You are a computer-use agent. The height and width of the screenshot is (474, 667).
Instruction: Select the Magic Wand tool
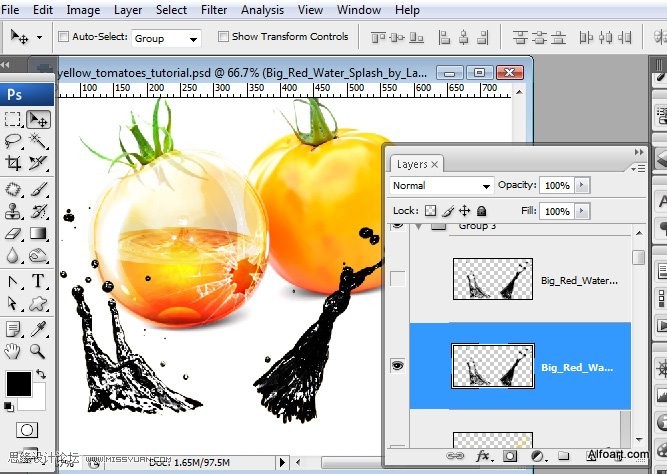pyautogui.click(x=38, y=140)
